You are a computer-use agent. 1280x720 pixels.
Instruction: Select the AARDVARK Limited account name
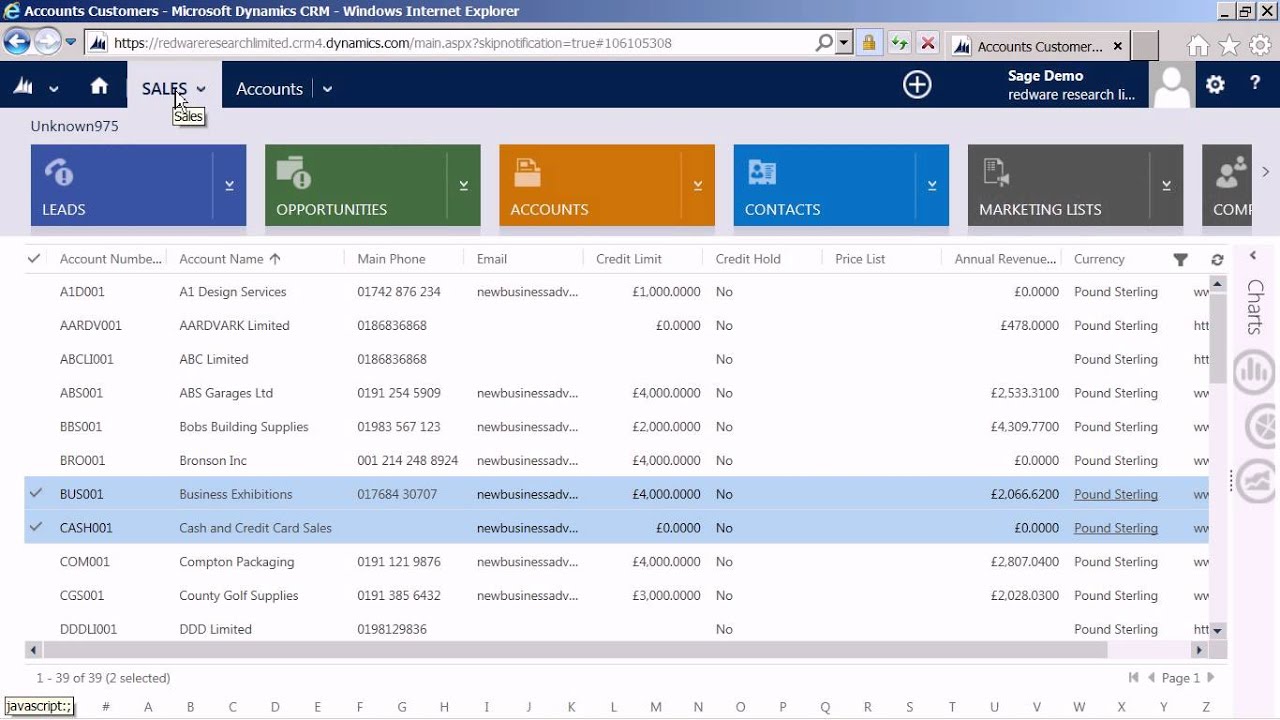point(234,325)
